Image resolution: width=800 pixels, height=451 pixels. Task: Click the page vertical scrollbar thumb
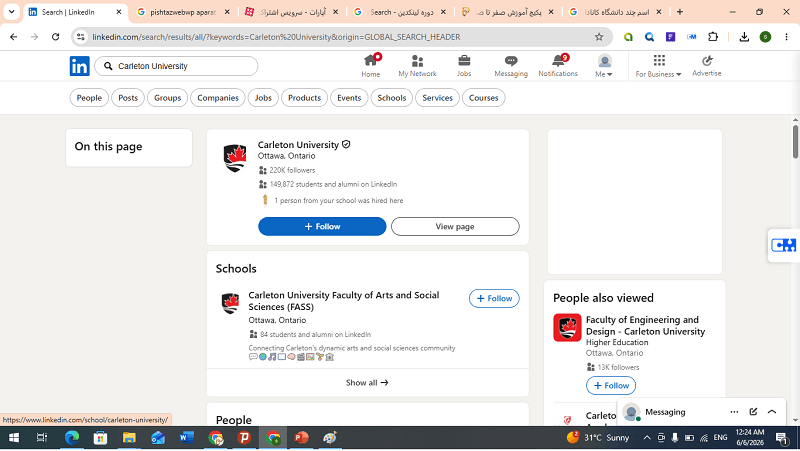coord(795,141)
